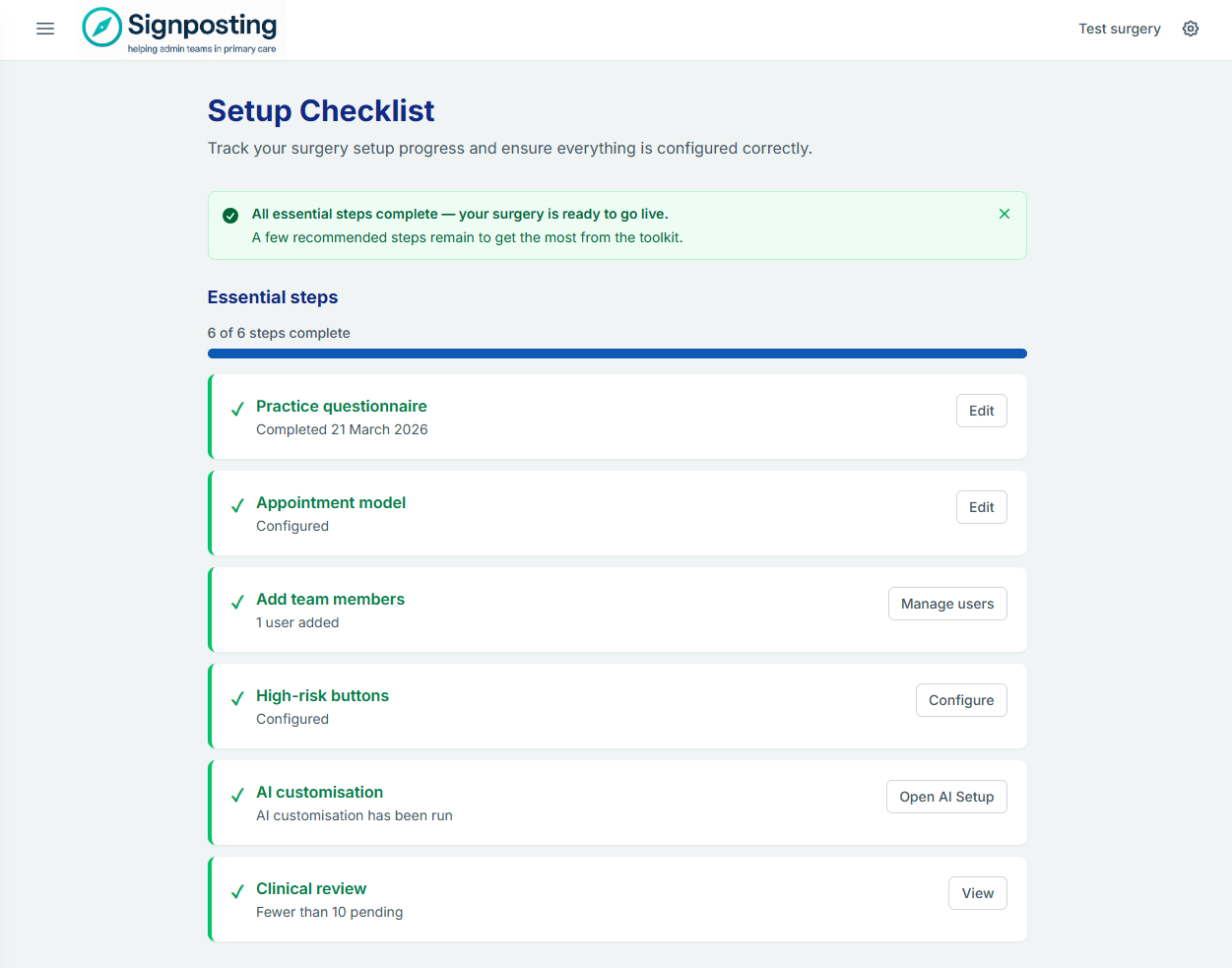
Task: Dismiss the green success banner
Action: click(1004, 214)
